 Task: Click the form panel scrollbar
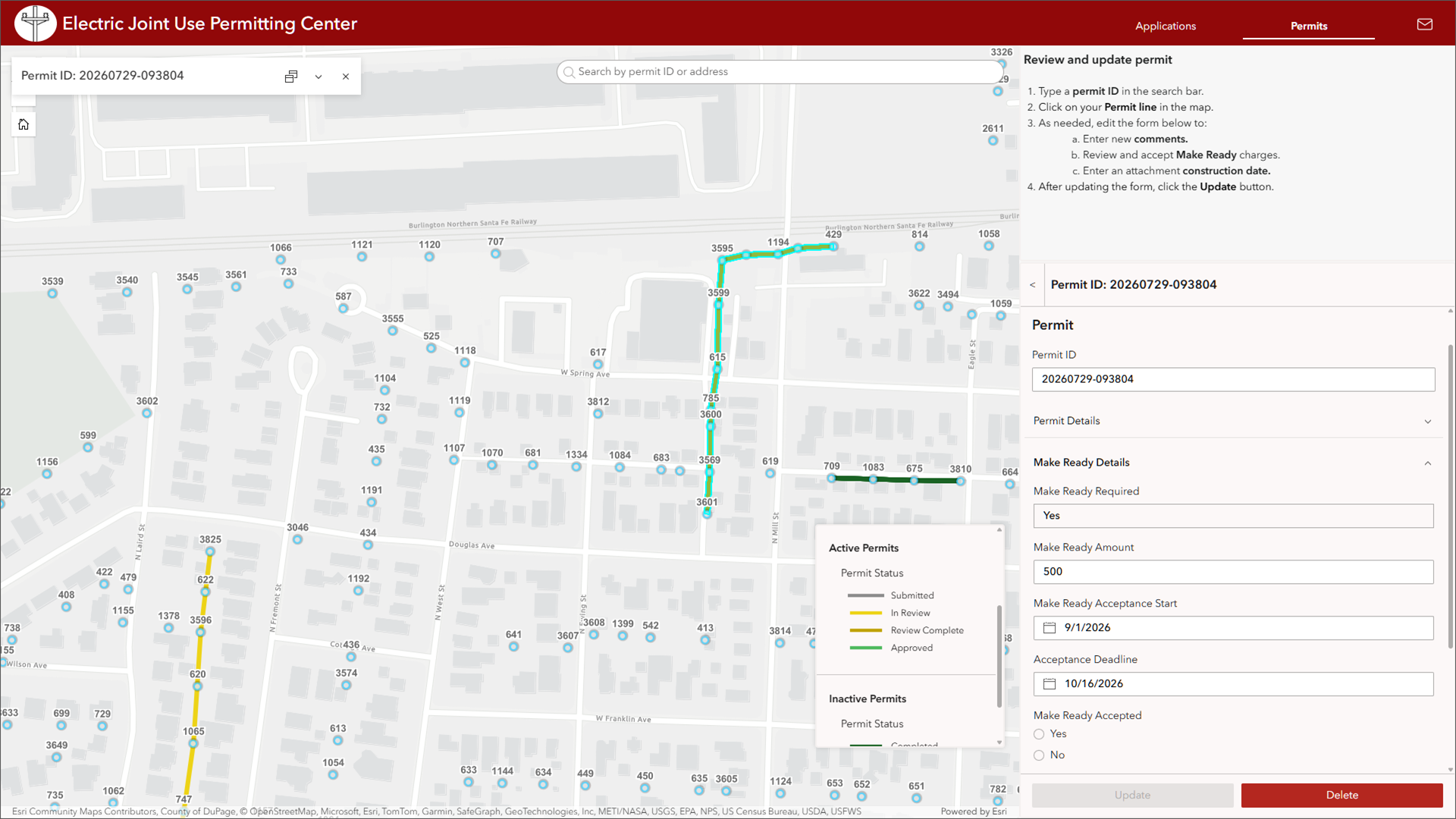tap(1450, 497)
